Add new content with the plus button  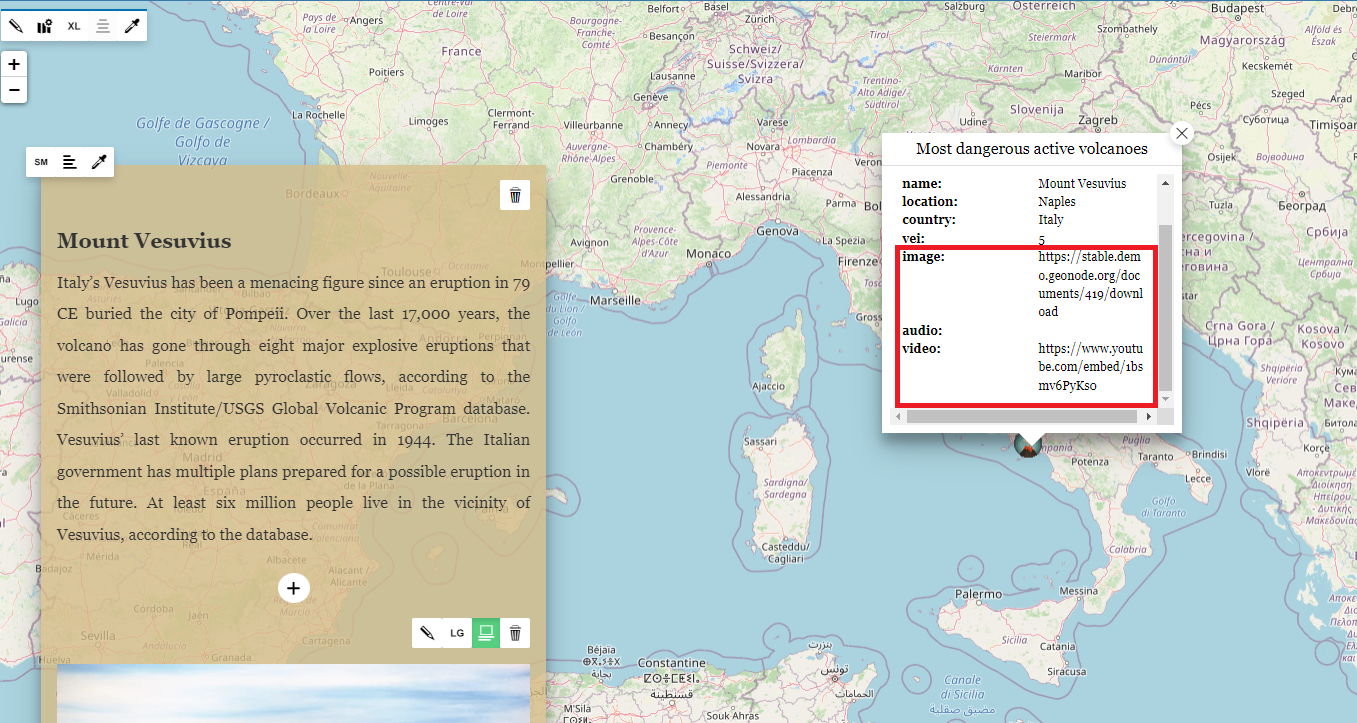(293, 588)
